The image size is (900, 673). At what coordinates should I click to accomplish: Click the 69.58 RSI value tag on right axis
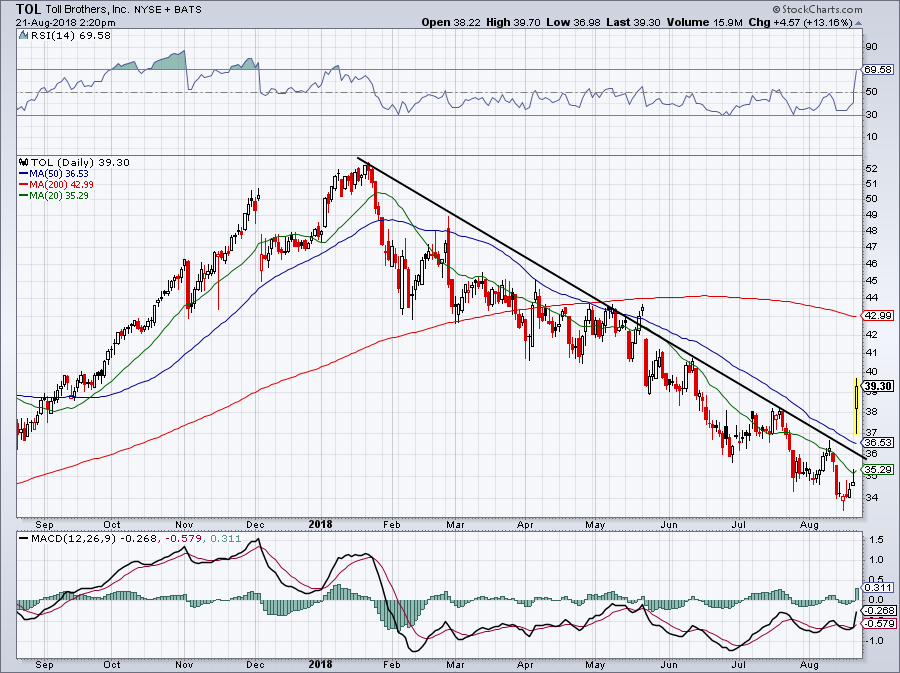click(x=878, y=69)
